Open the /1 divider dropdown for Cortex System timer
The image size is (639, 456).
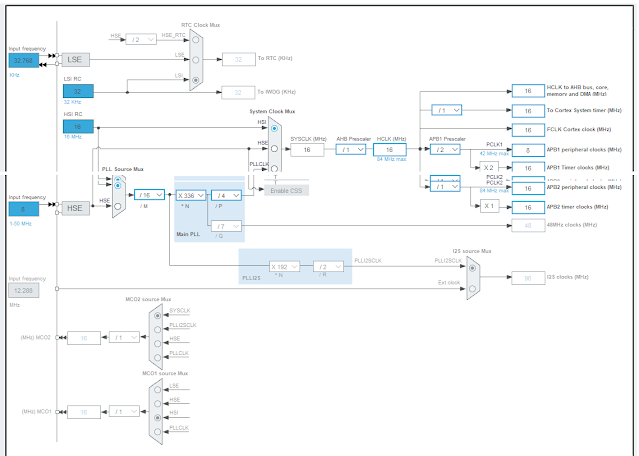[447, 110]
